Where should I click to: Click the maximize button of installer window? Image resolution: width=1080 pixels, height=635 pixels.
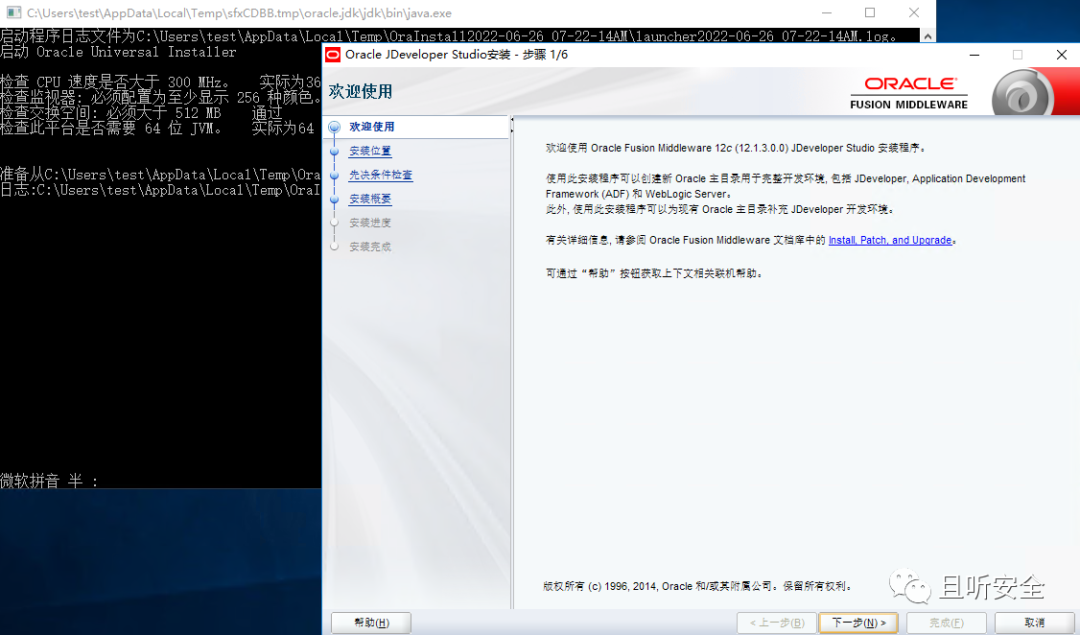pyautogui.click(x=1017, y=55)
